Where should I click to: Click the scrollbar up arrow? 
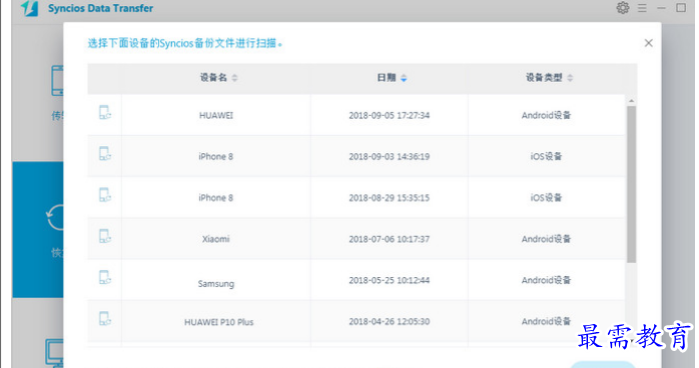tap(631, 101)
